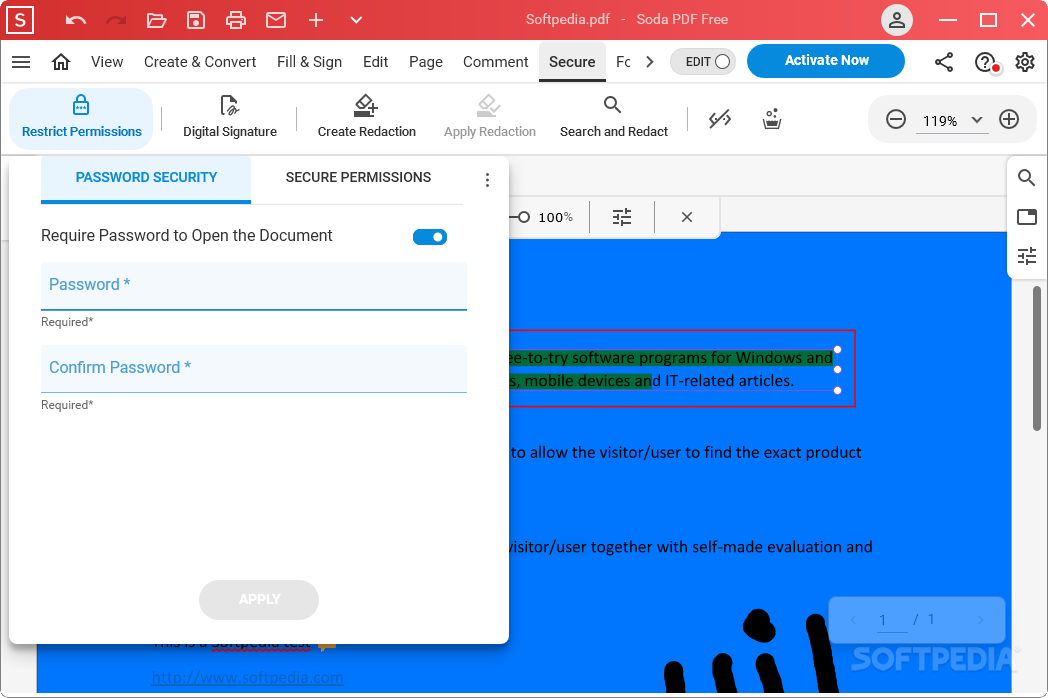Click the Activate Now button
The height and width of the screenshot is (698, 1048).
826,61
